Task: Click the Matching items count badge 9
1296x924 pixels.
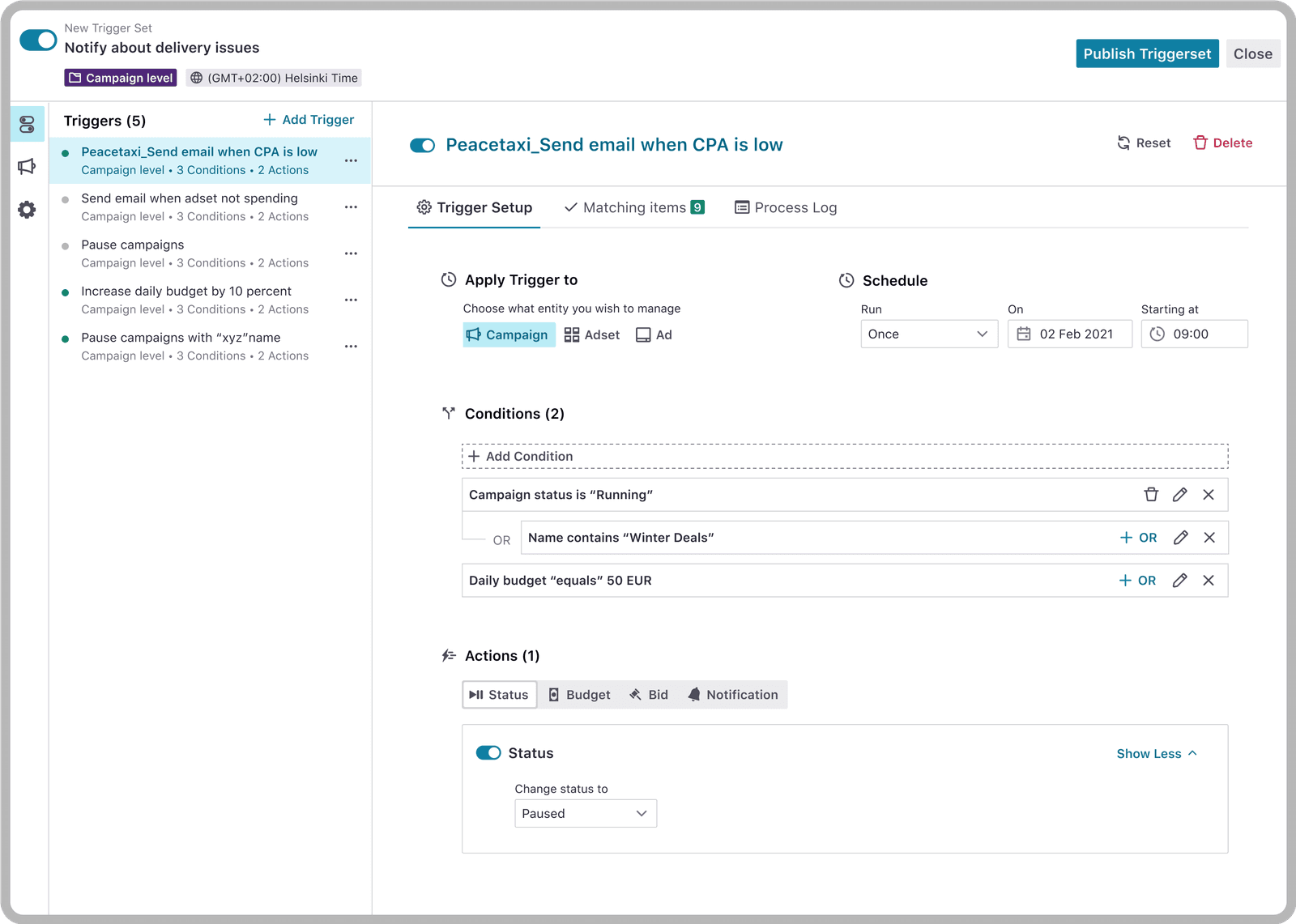Action: pos(697,207)
